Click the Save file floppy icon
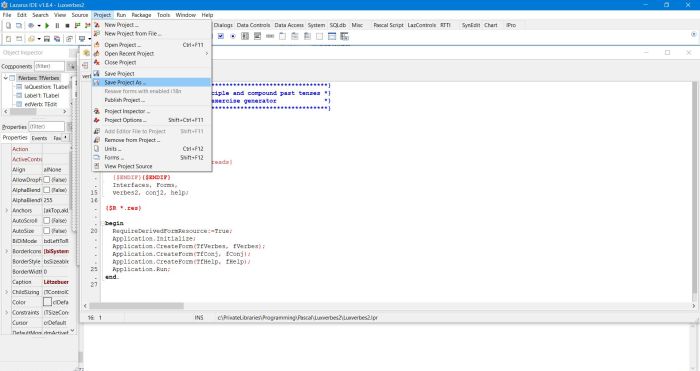Viewport: 700px width, 371px height. [46, 39]
